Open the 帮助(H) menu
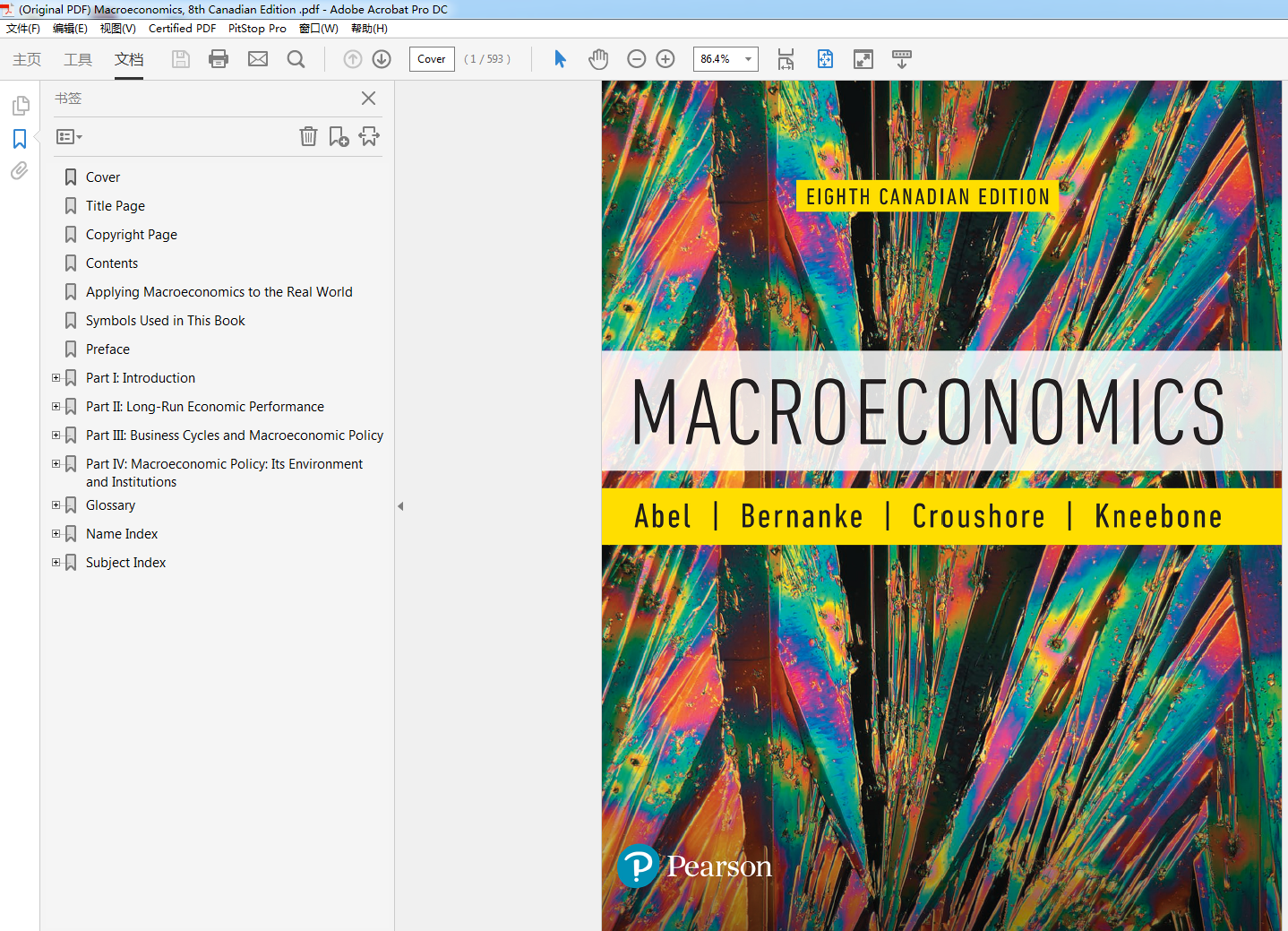The width and height of the screenshot is (1288, 931). pos(369,29)
